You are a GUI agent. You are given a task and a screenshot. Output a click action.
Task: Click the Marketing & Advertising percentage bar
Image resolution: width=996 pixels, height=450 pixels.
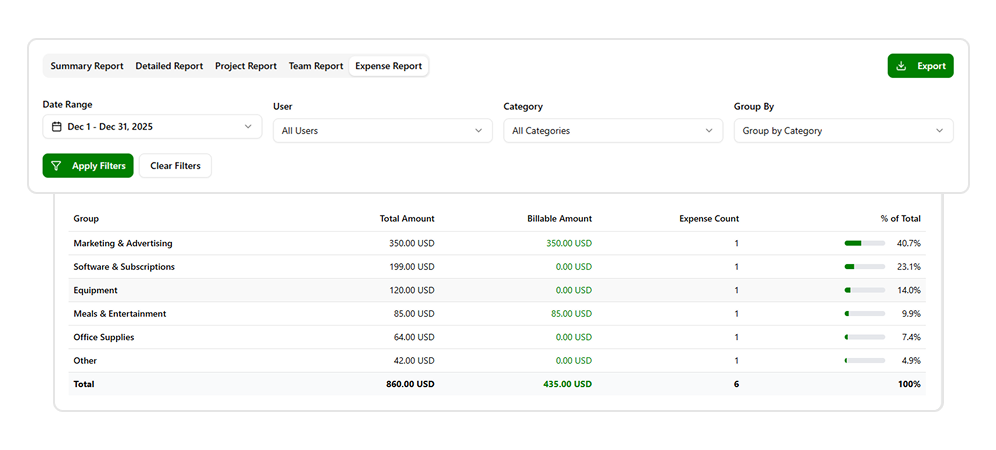pyautogui.click(x=865, y=243)
